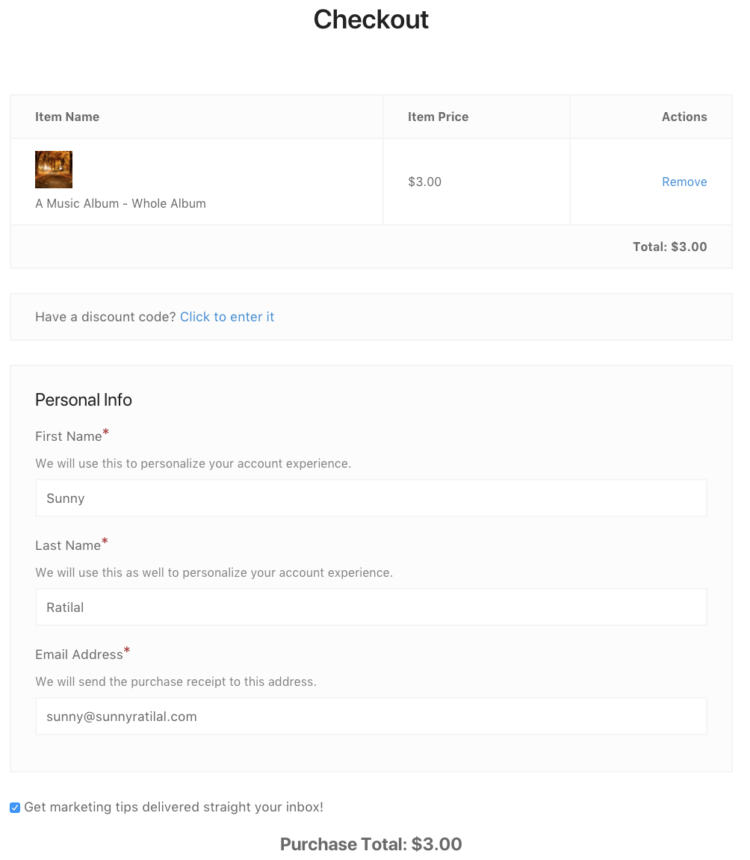Click the Item Price column header
This screenshot has height=860, width=750.
[438, 117]
